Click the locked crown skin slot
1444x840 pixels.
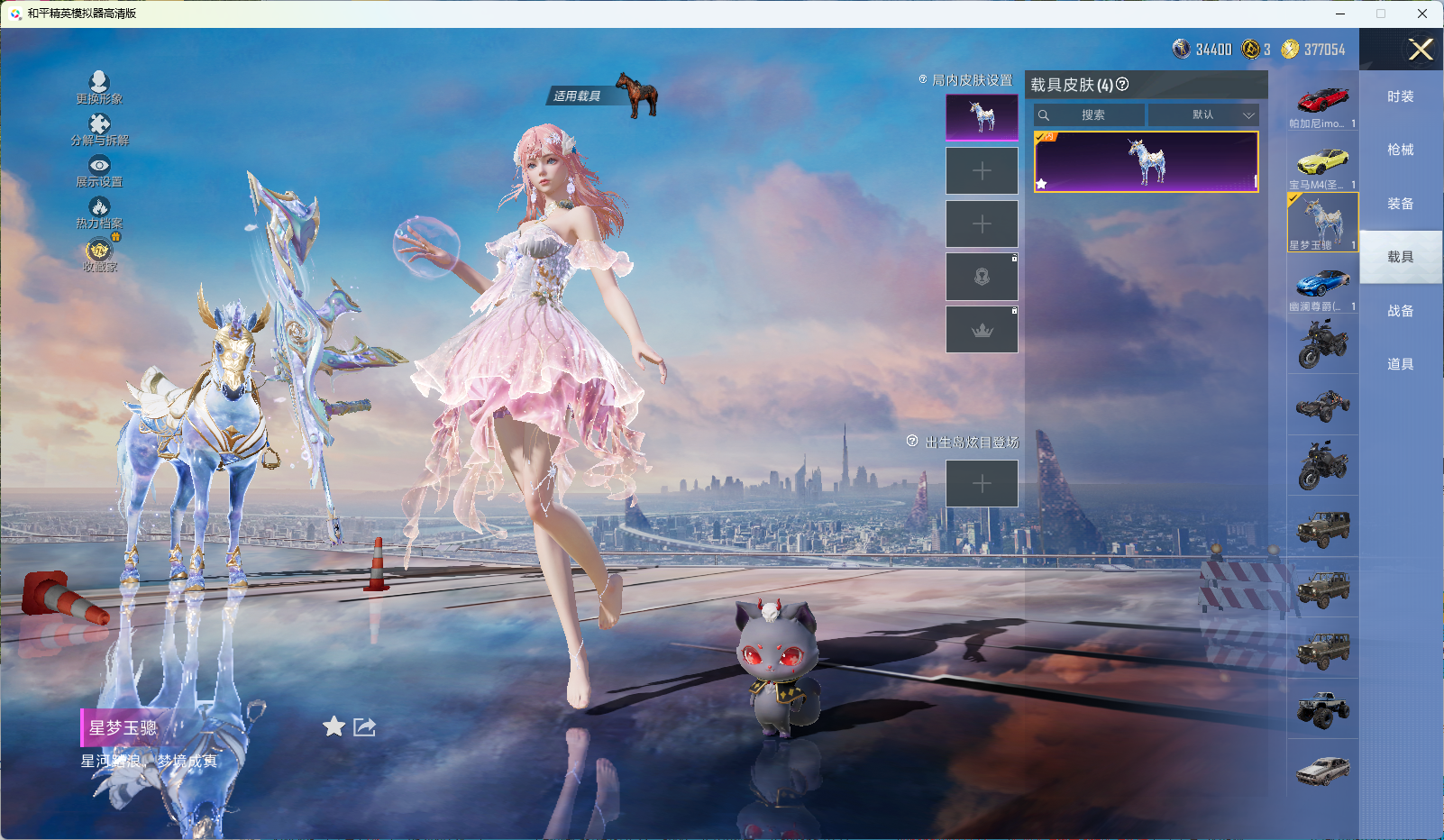point(982,330)
